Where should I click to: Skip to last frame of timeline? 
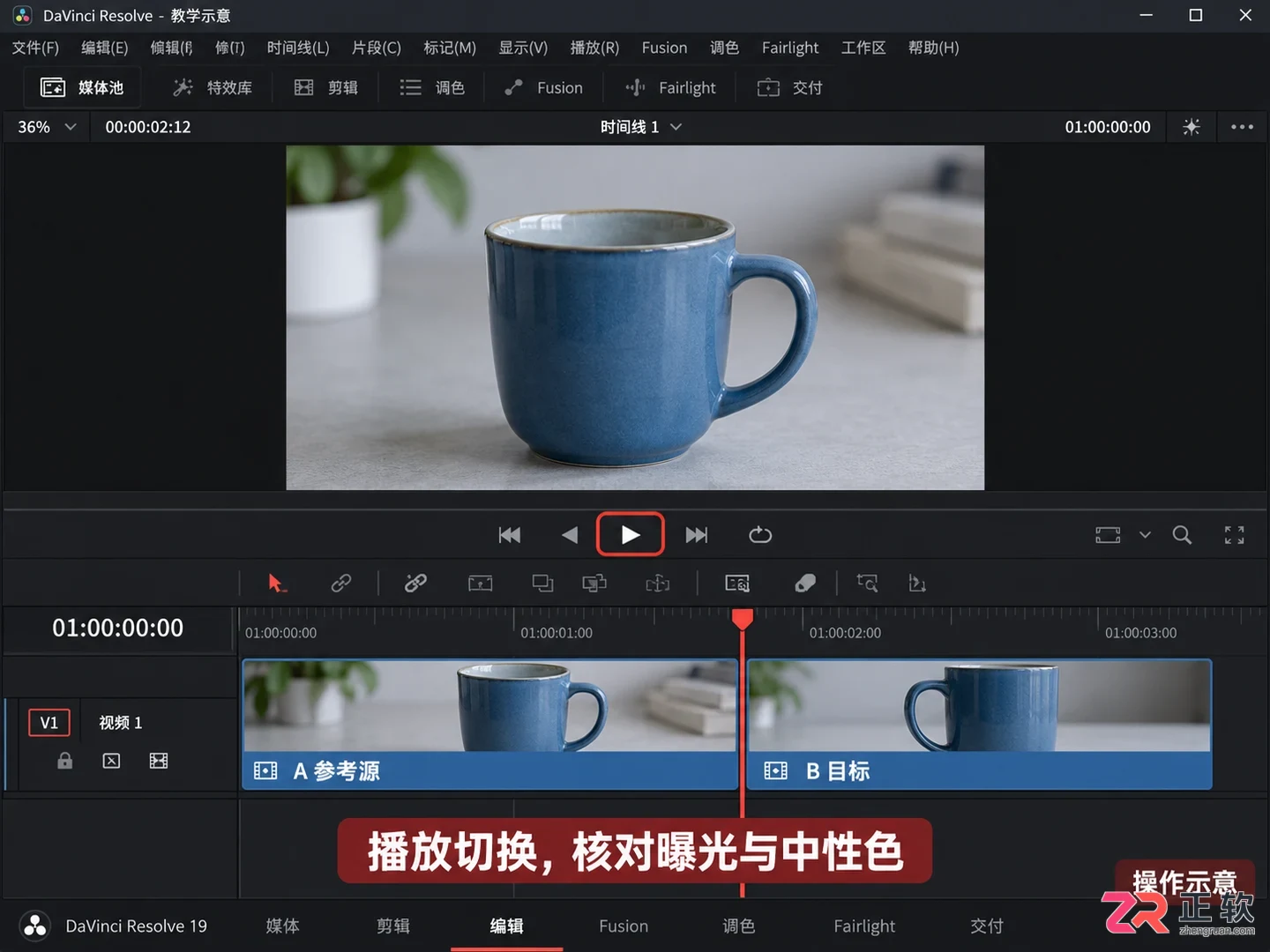[x=697, y=535]
